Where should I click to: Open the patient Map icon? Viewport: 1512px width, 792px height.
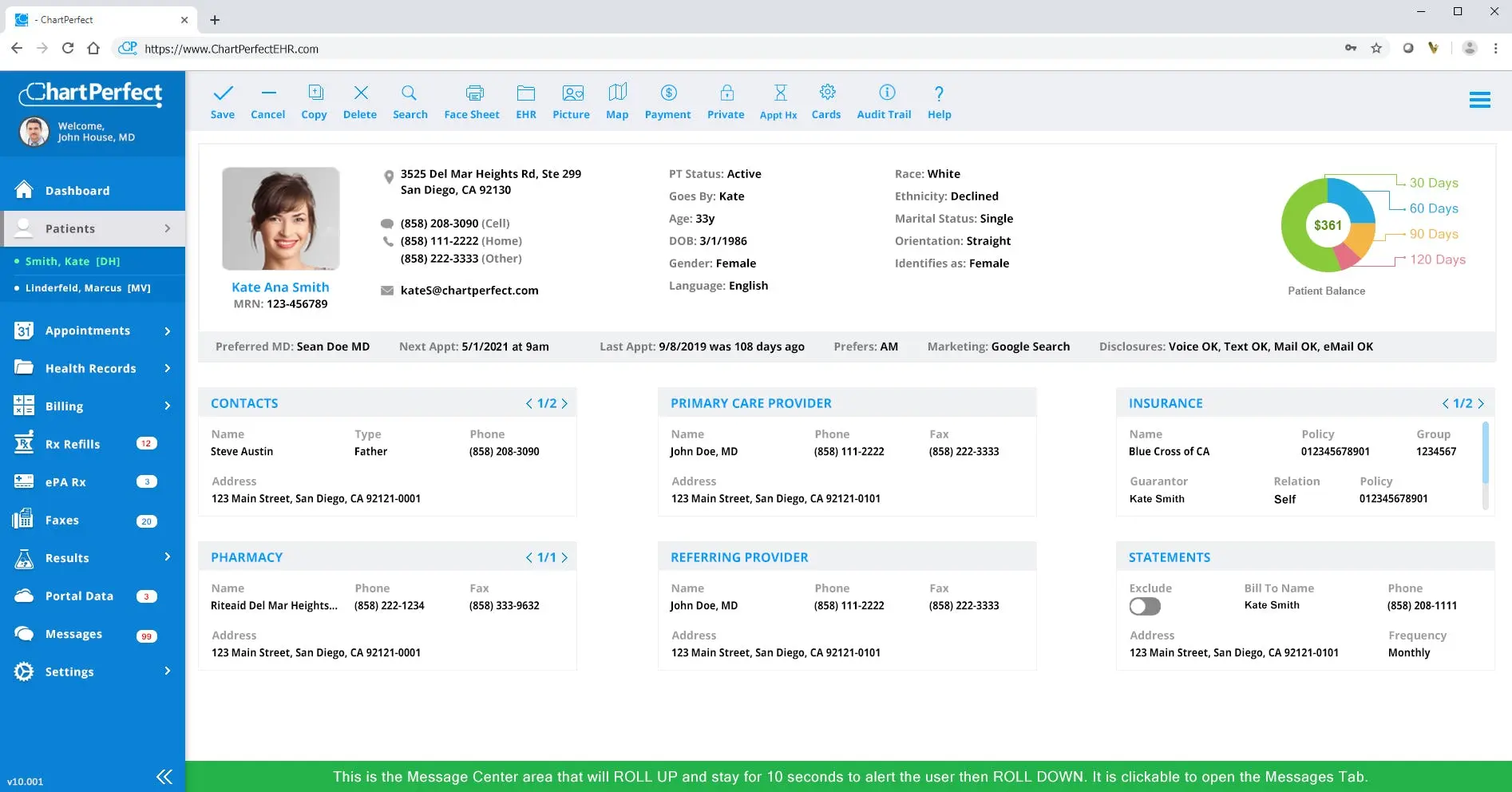click(617, 101)
